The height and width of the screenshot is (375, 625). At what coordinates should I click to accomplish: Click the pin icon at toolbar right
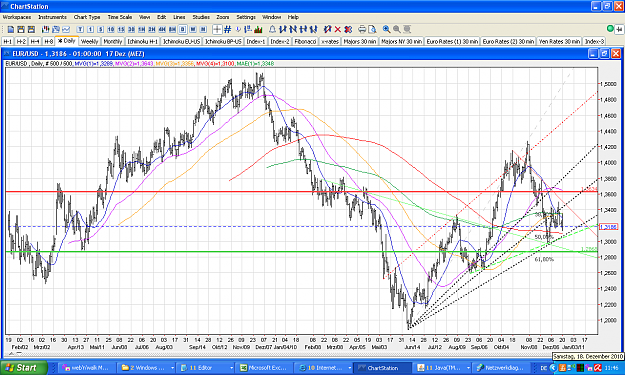619,29
